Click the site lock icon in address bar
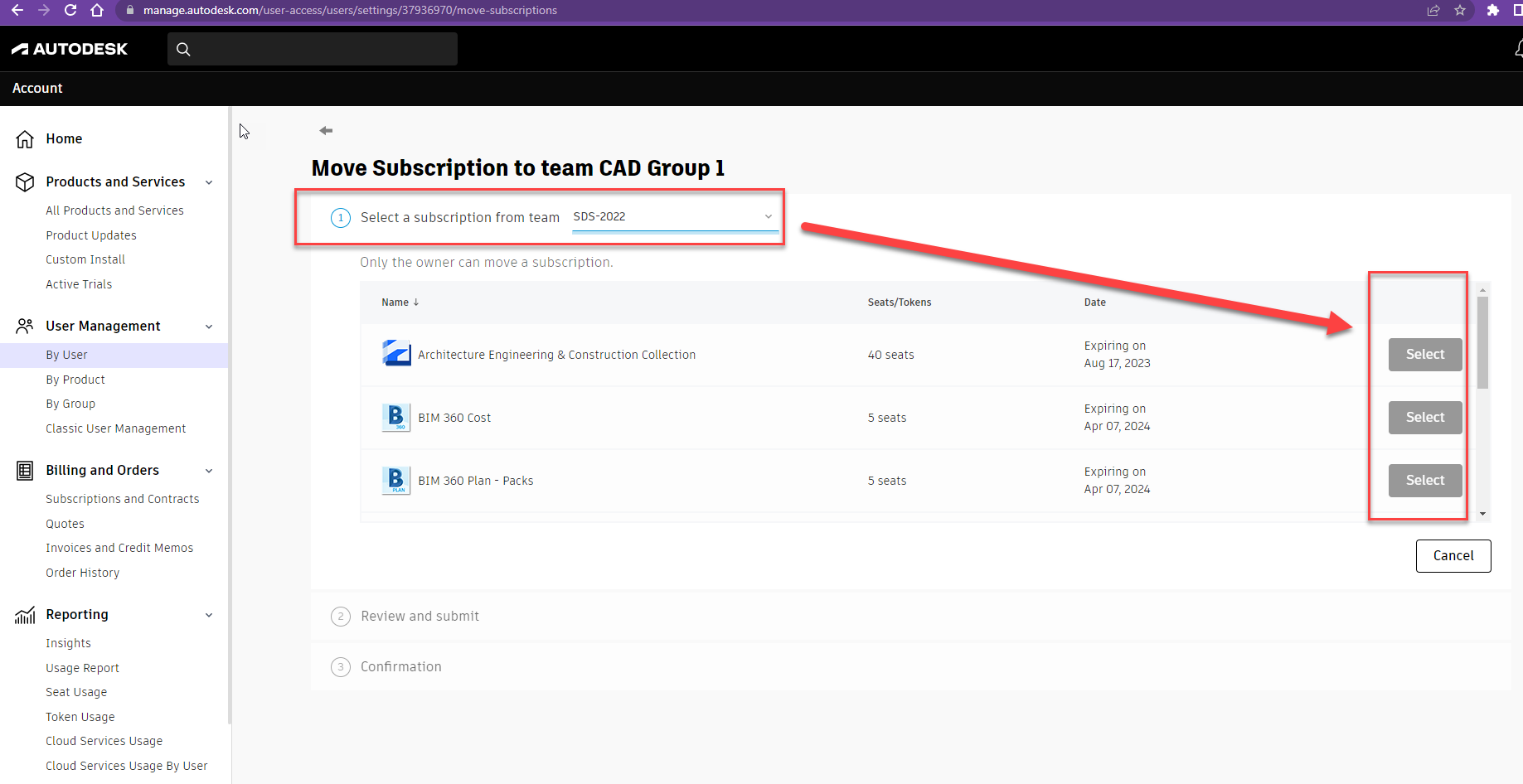This screenshot has width=1523, height=784. point(130,10)
